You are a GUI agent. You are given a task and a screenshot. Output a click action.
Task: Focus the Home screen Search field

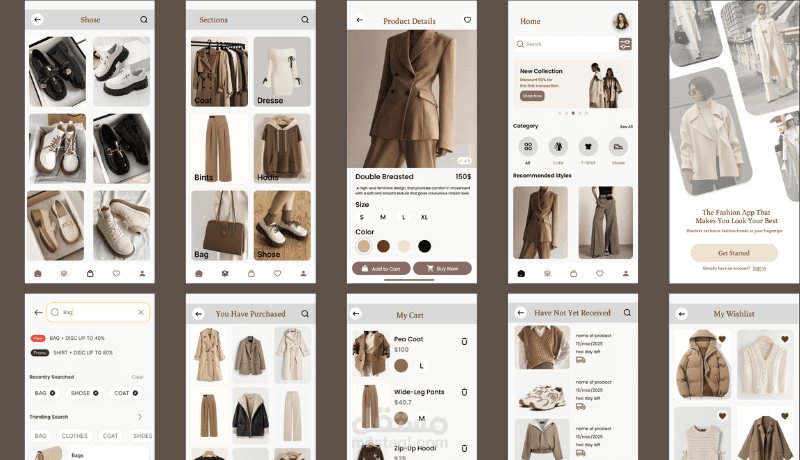click(565, 44)
